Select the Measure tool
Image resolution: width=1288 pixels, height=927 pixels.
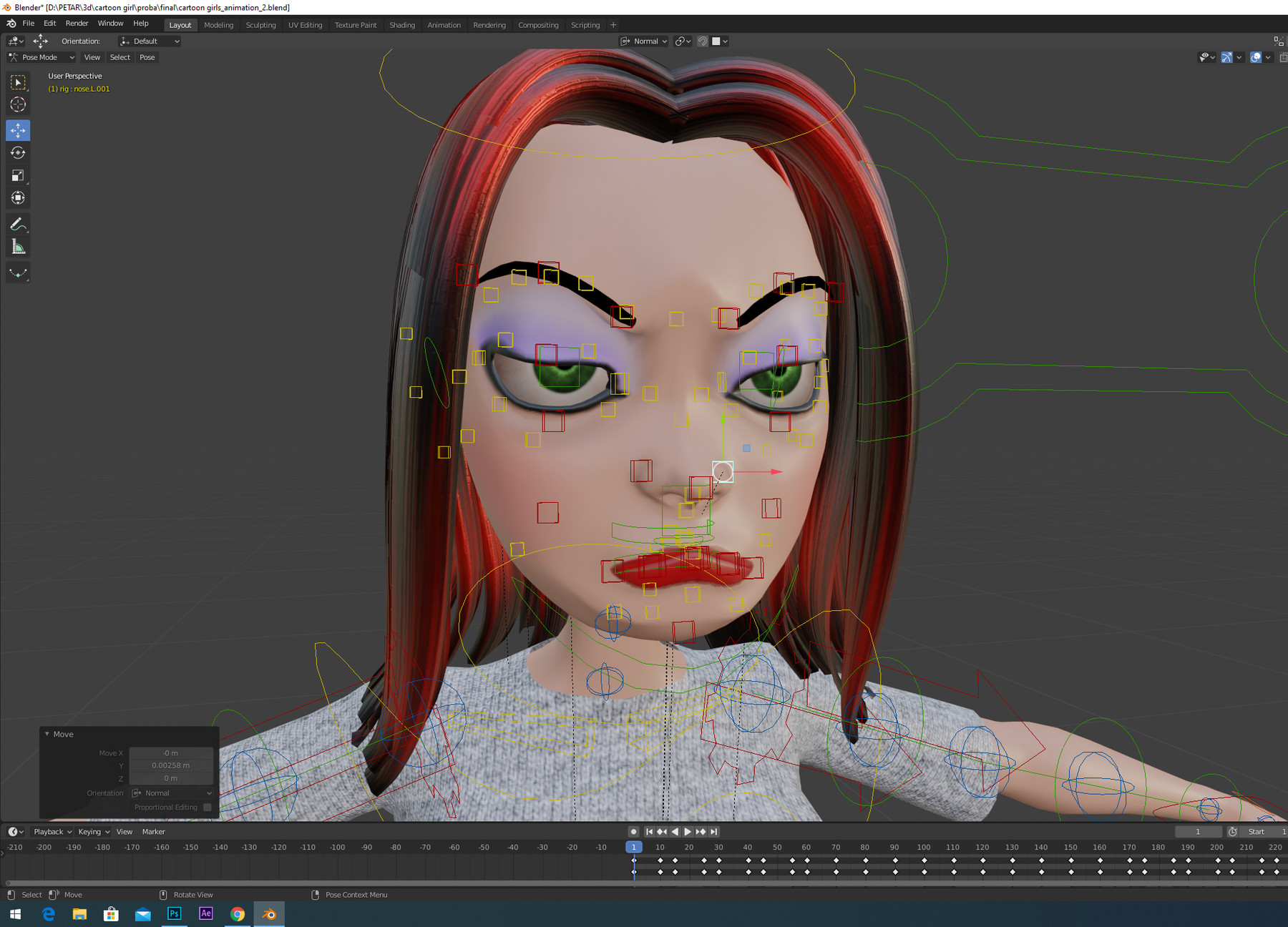click(18, 246)
